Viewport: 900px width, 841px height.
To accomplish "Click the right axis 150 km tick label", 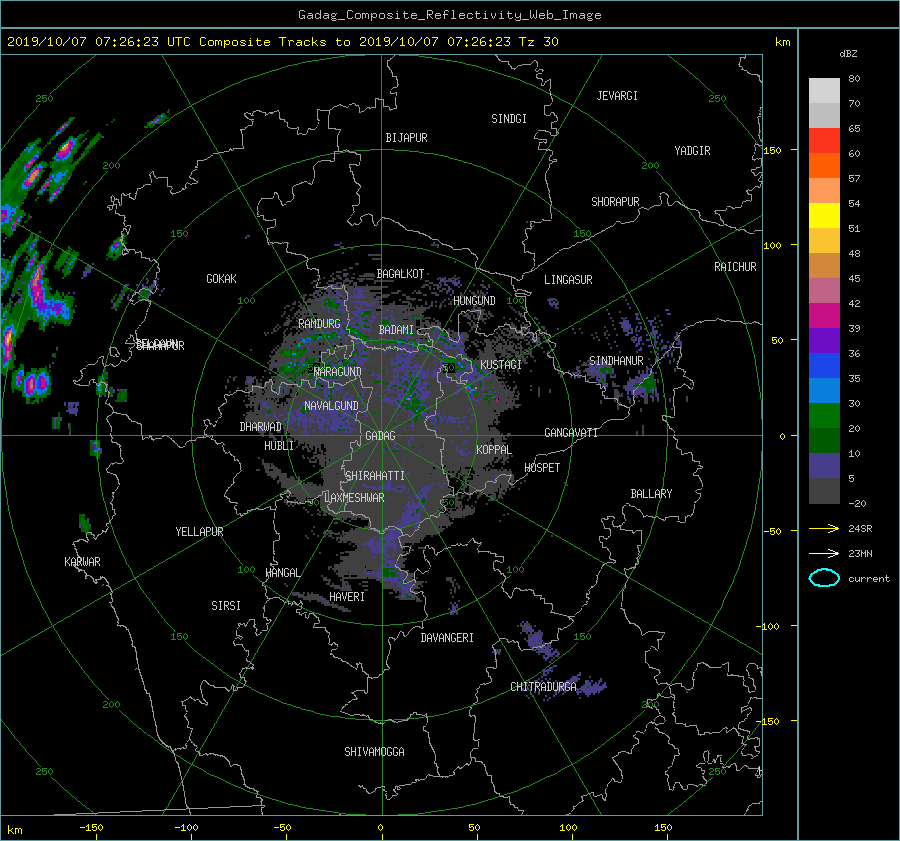I will pos(773,150).
